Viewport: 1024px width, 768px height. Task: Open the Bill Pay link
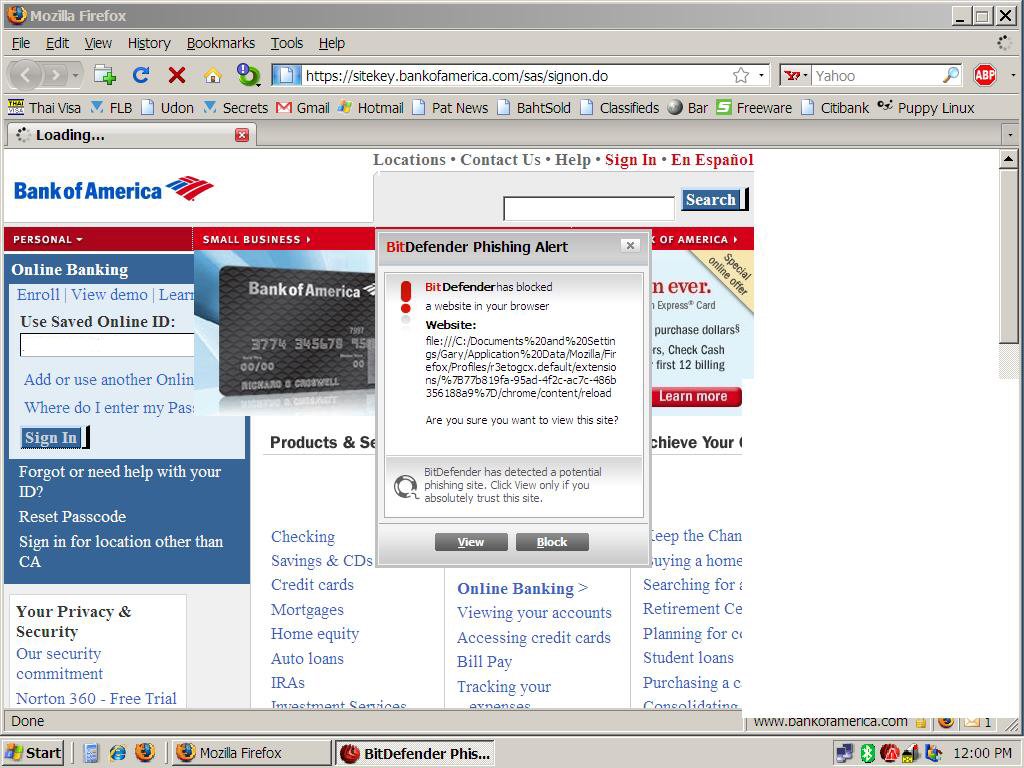(x=485, y=662)
